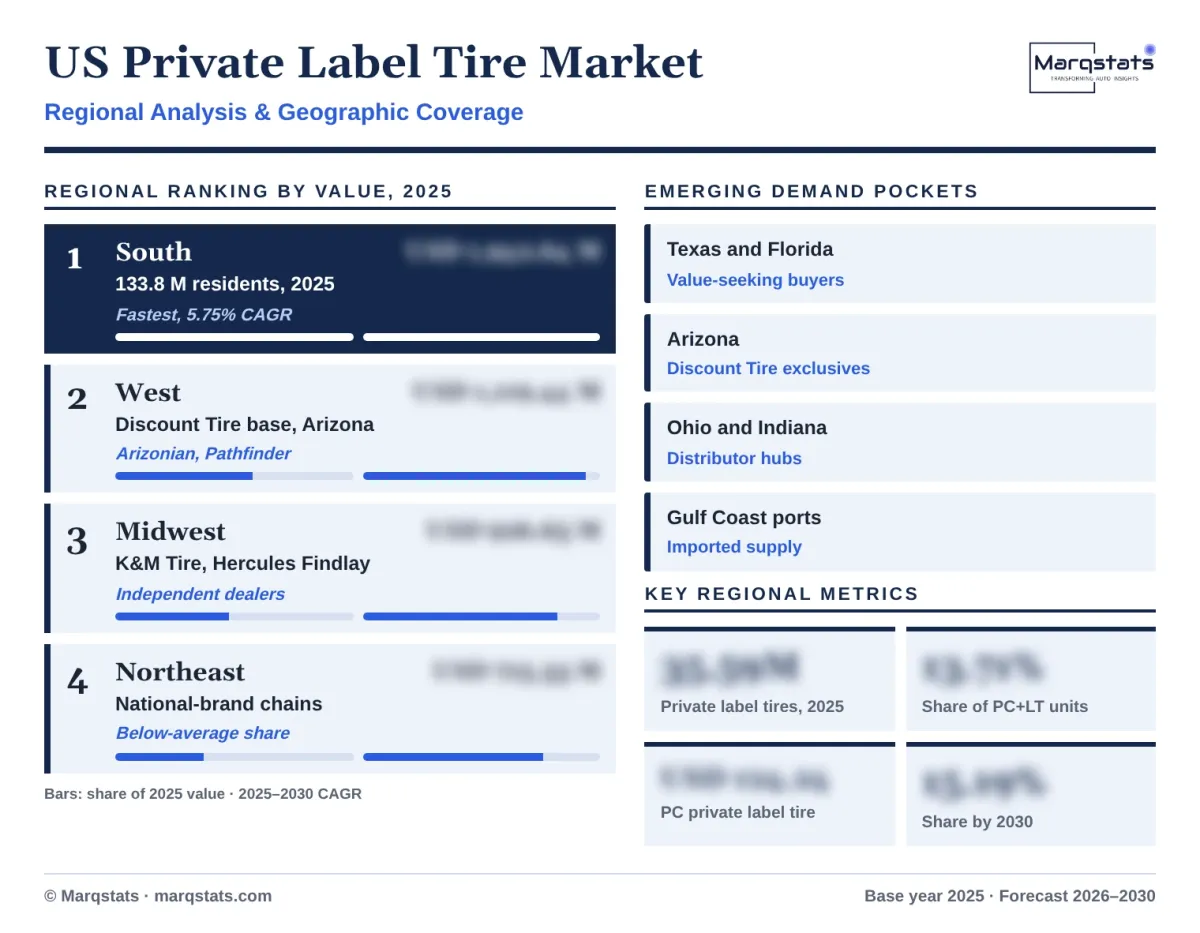Viewport: 1200px width, 933px height.
Task: Click Arizonian, Pathfinder label
Action: click(x=204, y=453)
